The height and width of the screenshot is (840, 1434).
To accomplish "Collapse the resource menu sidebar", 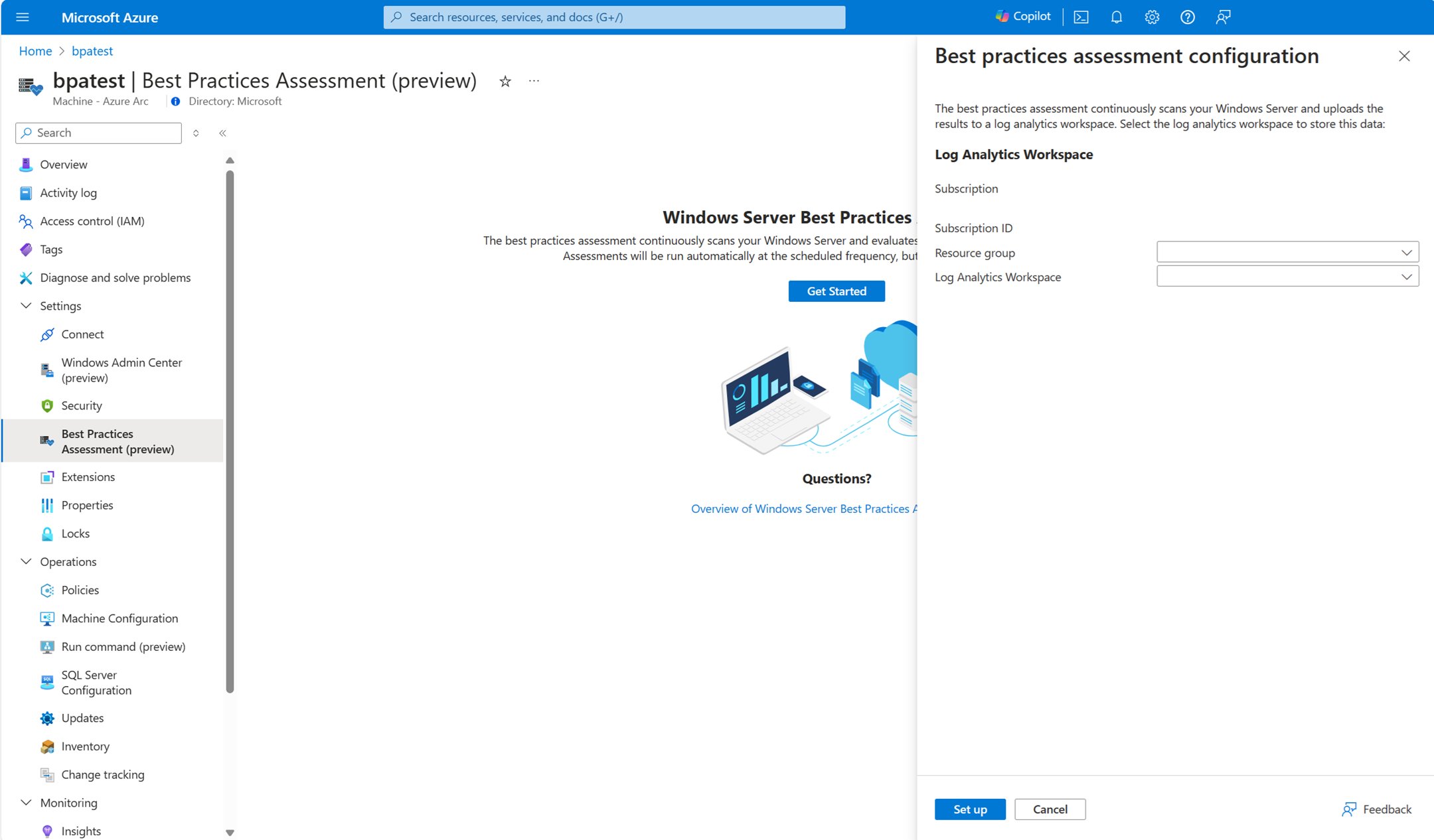I will [x=222, y=133].
